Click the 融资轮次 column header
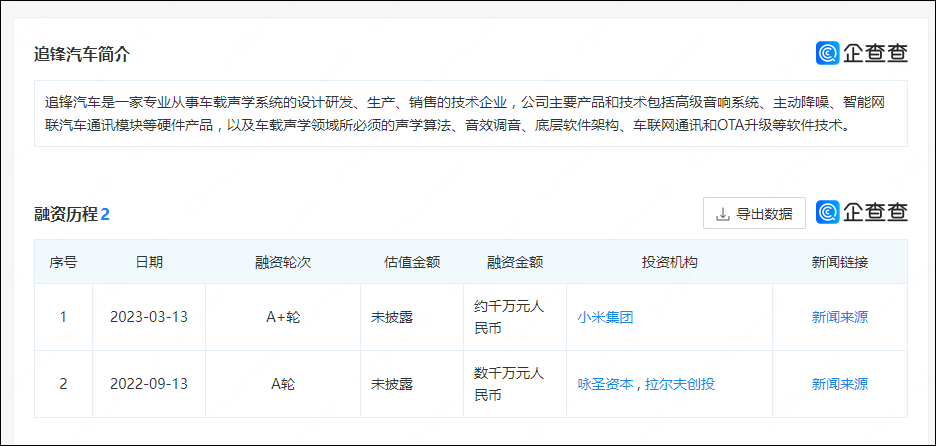 pyautogui.click(x=283, y=262)
